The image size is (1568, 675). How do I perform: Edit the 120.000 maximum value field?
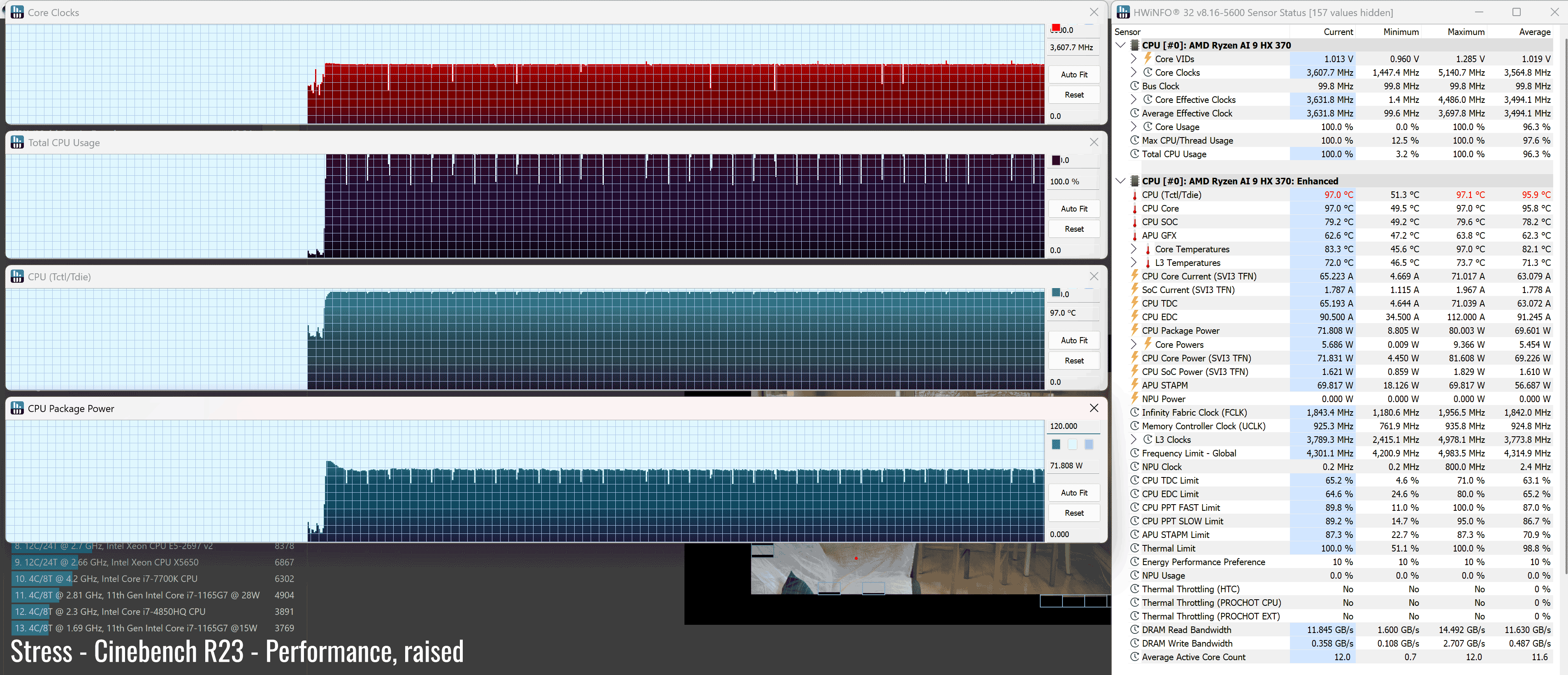point(1072,426)
